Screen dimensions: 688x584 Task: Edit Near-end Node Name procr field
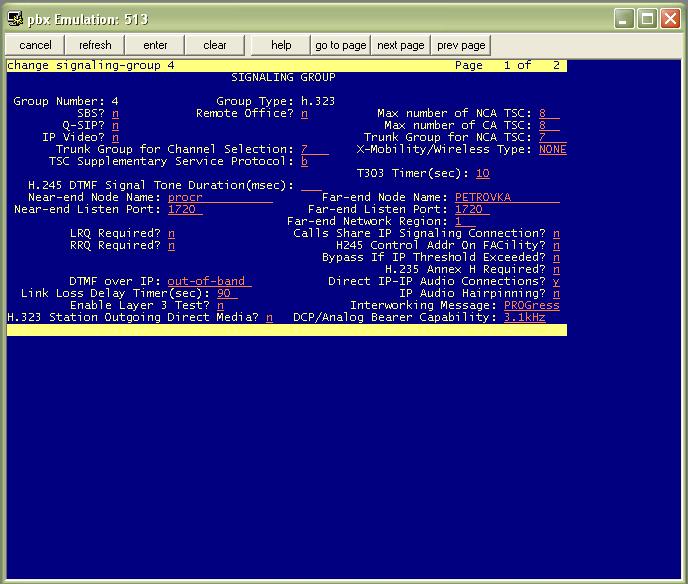click(x=220, y=197)
